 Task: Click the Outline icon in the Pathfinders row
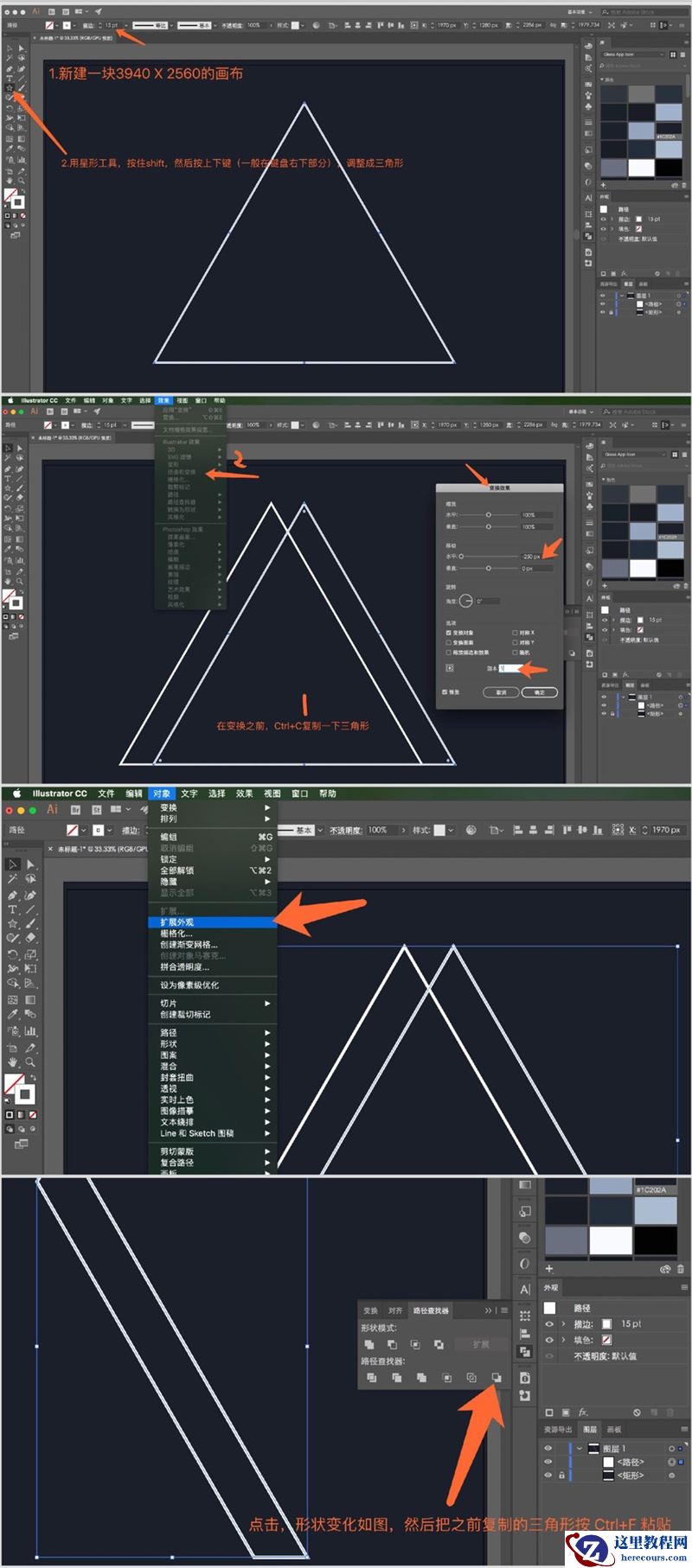pyautogui.click(x=471, y=1377)
